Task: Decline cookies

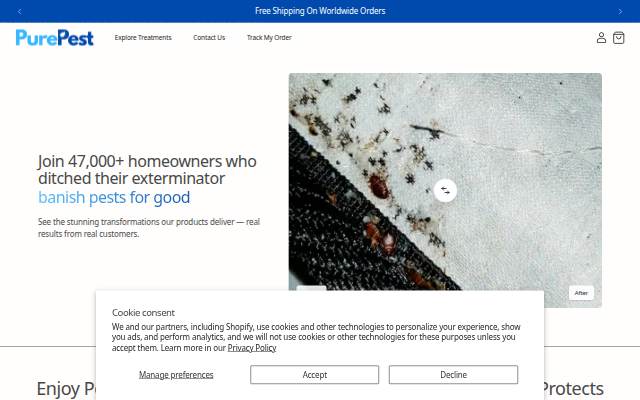Action: coord(453,374)
